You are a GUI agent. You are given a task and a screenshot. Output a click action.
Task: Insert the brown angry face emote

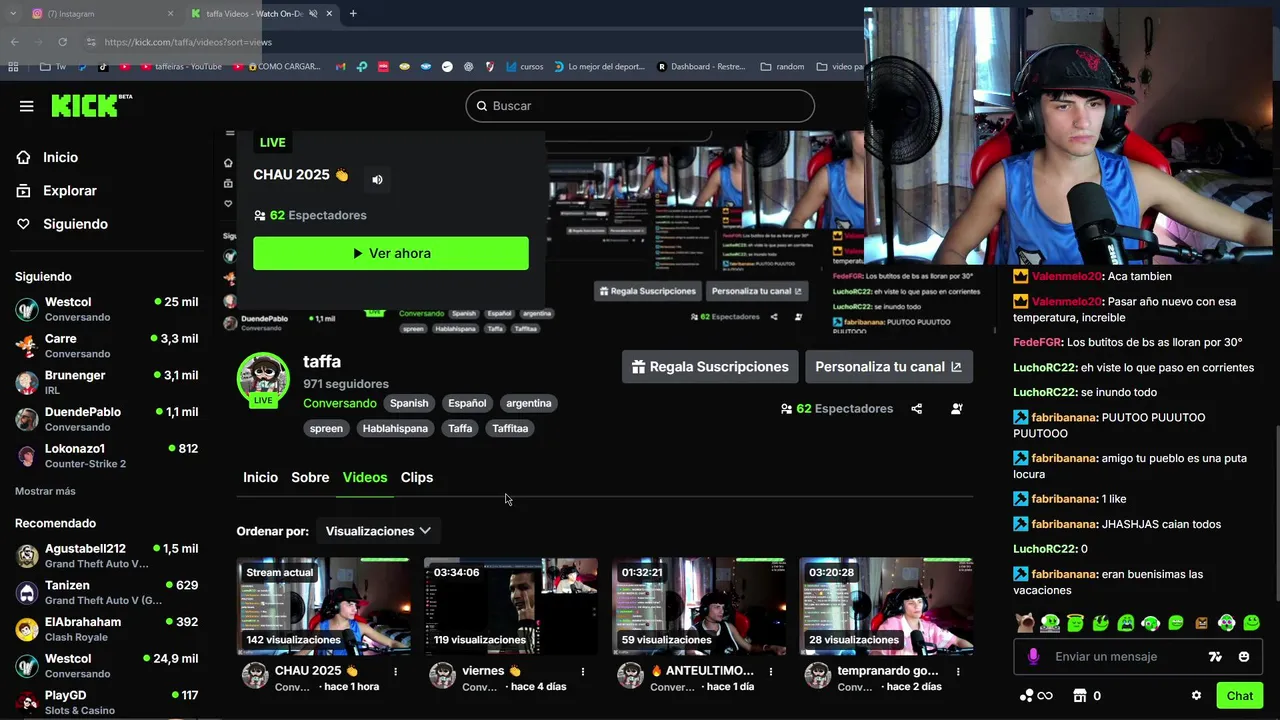(1201, 623)
